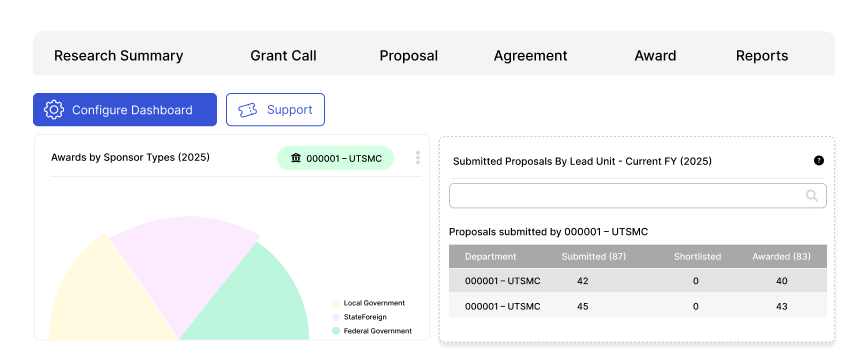This screenshot has width=862, height=364.
Task: Click the Federal Government legend label
Action: (x=378, y=331)
